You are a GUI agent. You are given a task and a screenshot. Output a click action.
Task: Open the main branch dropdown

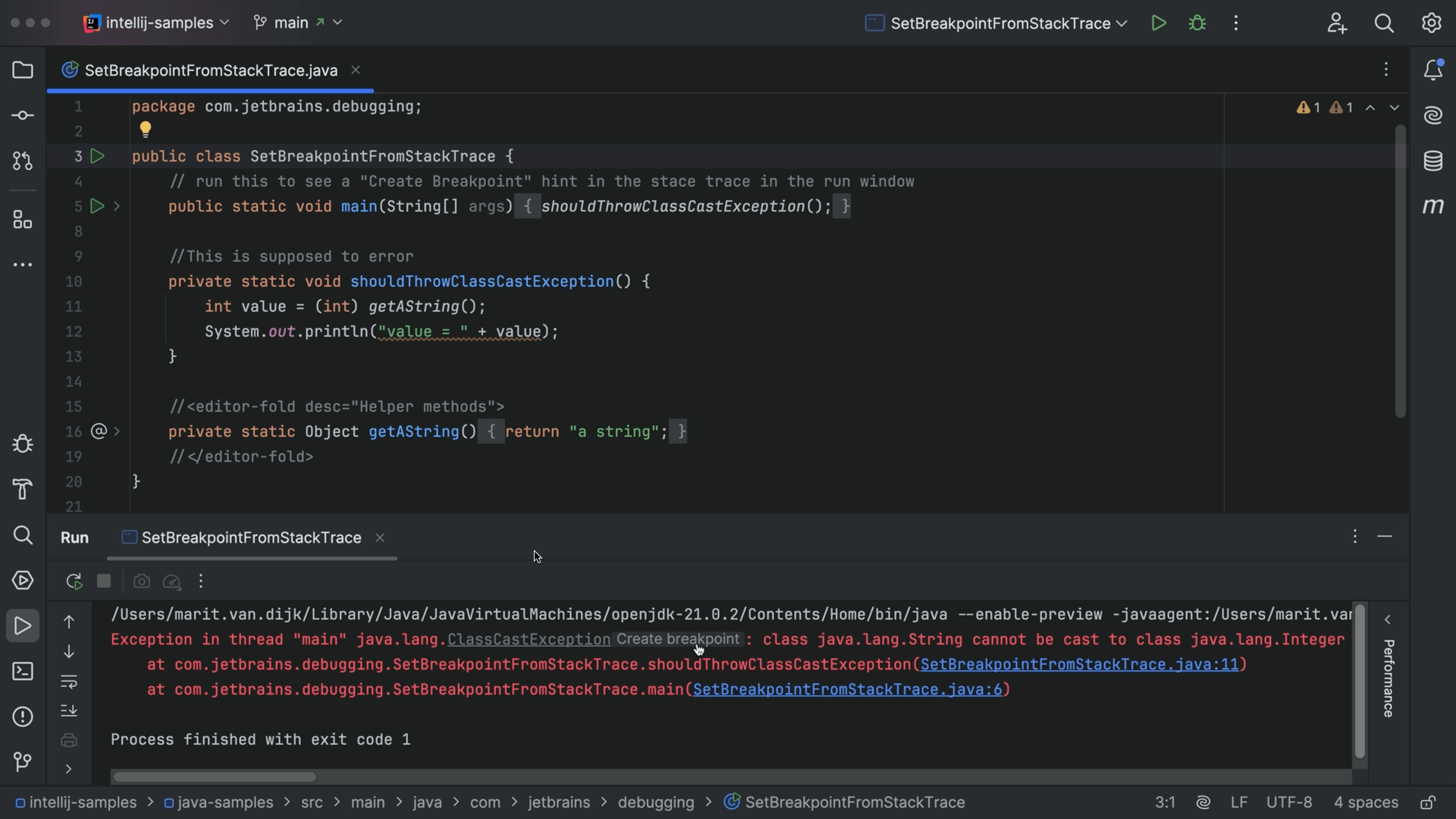click(x=337, y=23)
